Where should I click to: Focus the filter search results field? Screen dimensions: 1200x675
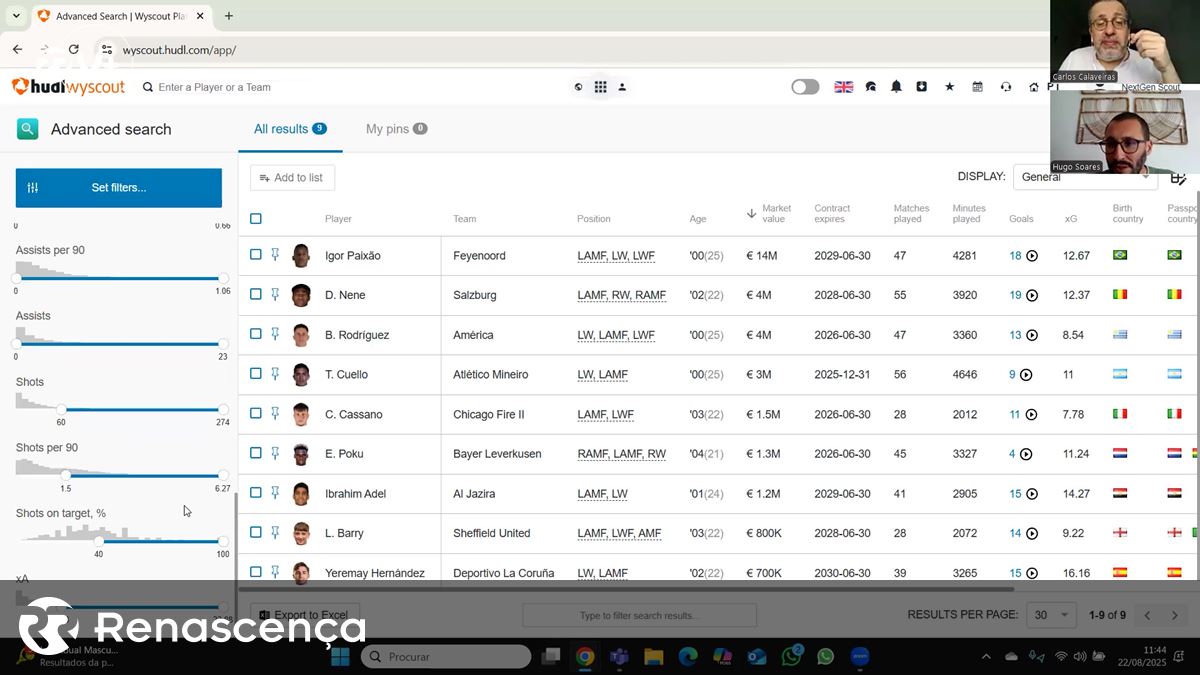pyautogui.click(x=639, y=615)
